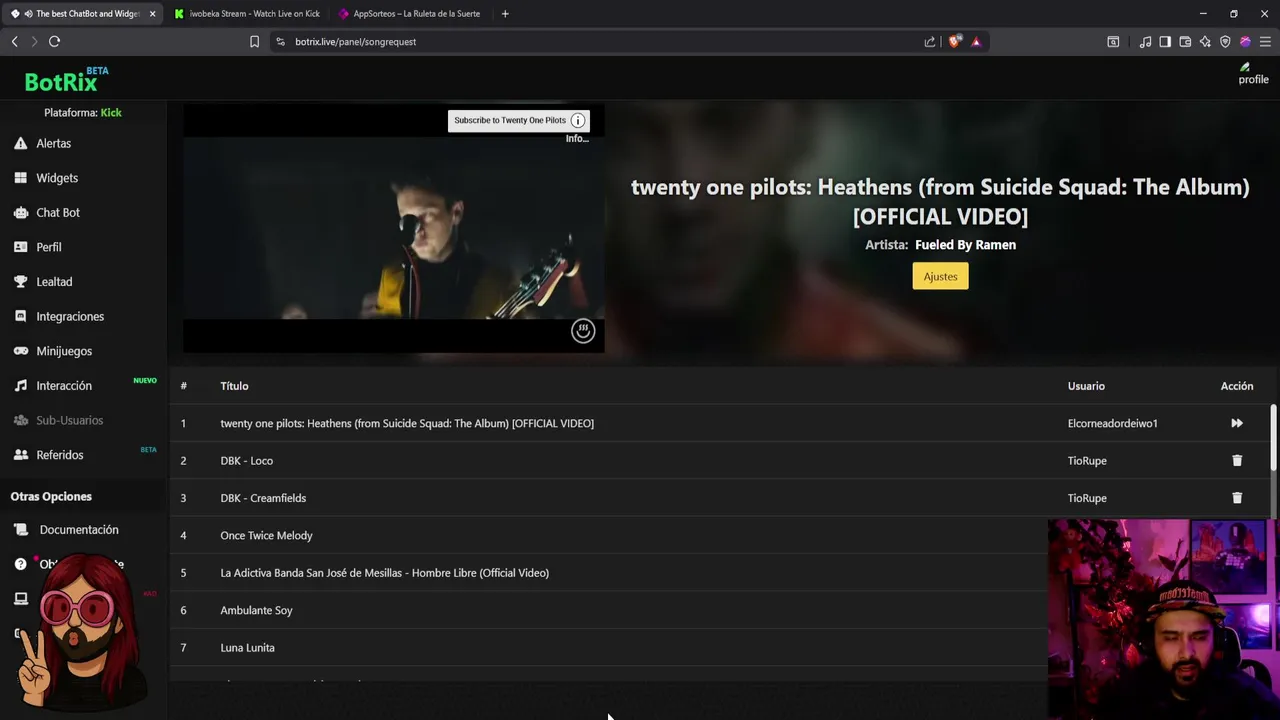Click user Elcorneadordeiwo1 in the table

pyautogui.click(x=1112, y=423)
